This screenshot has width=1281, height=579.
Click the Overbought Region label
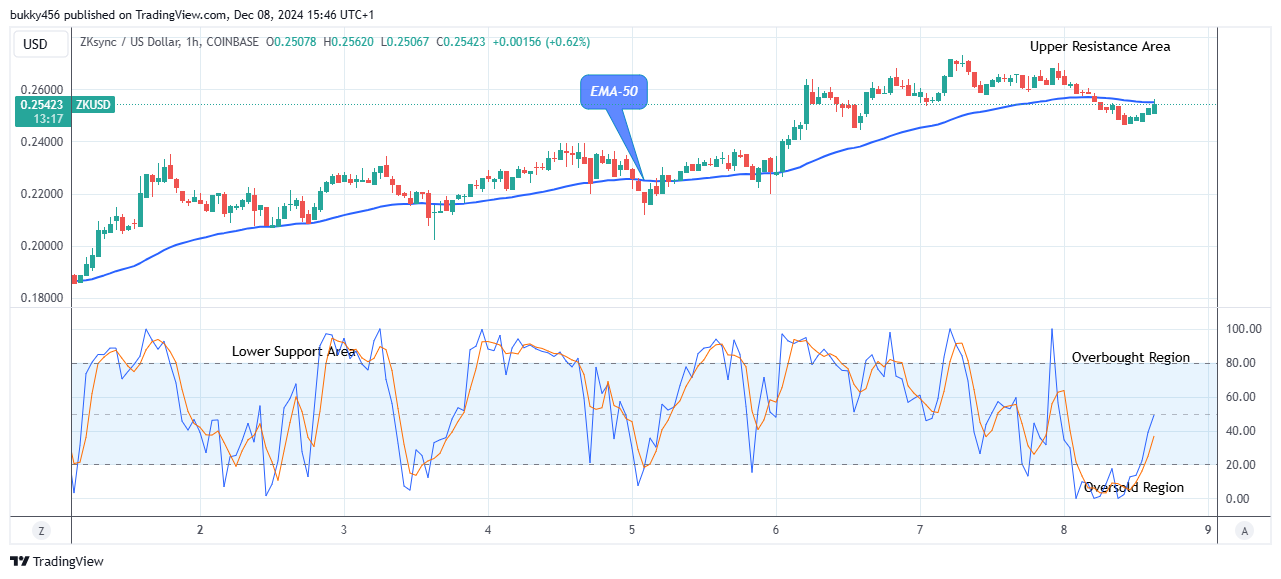coord(1131,357)
